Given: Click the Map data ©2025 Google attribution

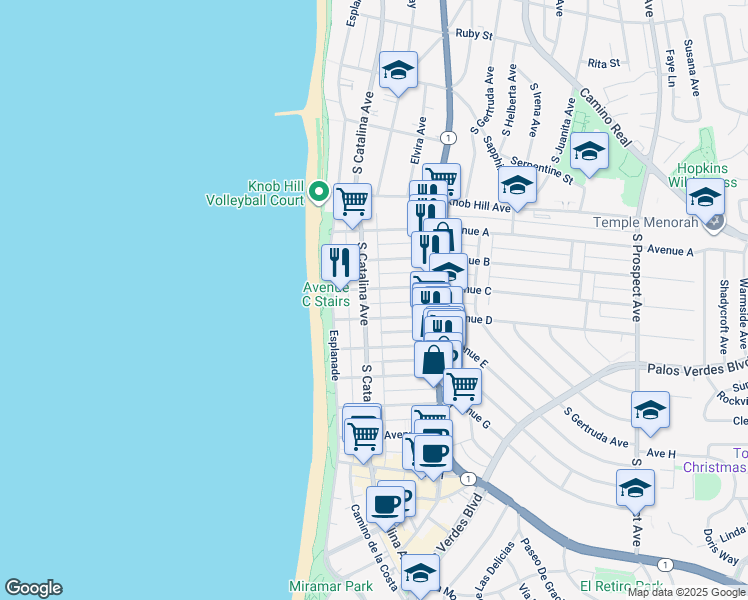Looking at the screenshot, I should click(x=687, y=592).
